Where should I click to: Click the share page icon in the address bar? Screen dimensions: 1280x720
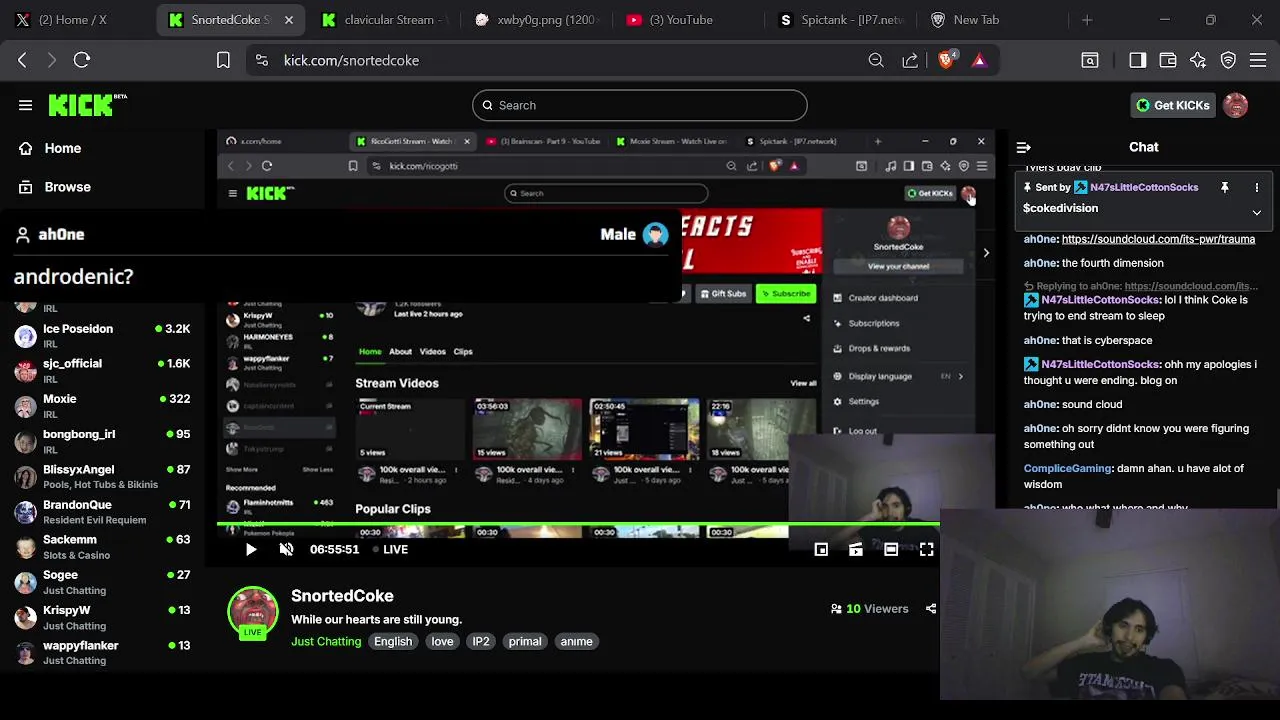(910, 60)
